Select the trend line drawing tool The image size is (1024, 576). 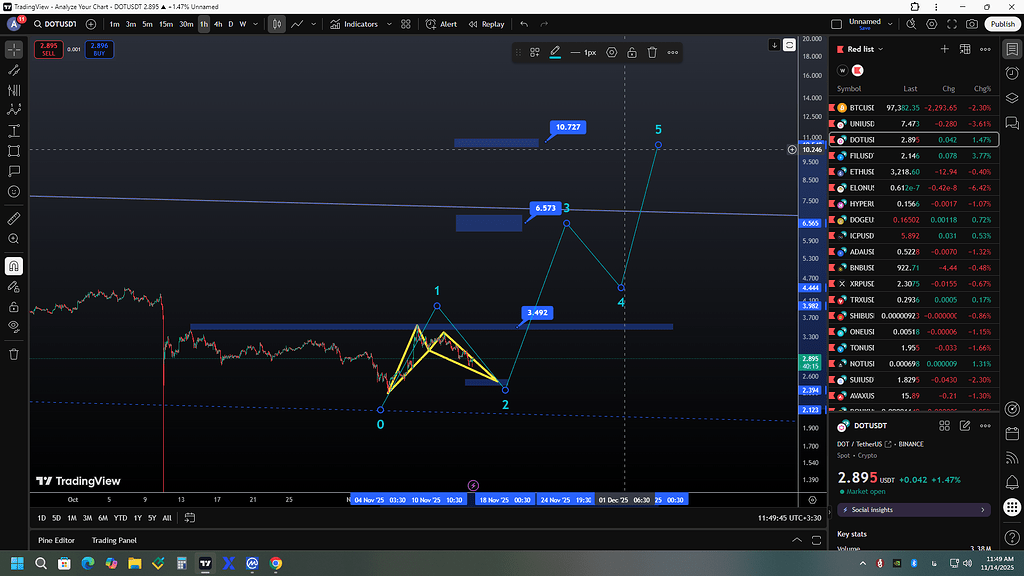(x=14, y=70)
